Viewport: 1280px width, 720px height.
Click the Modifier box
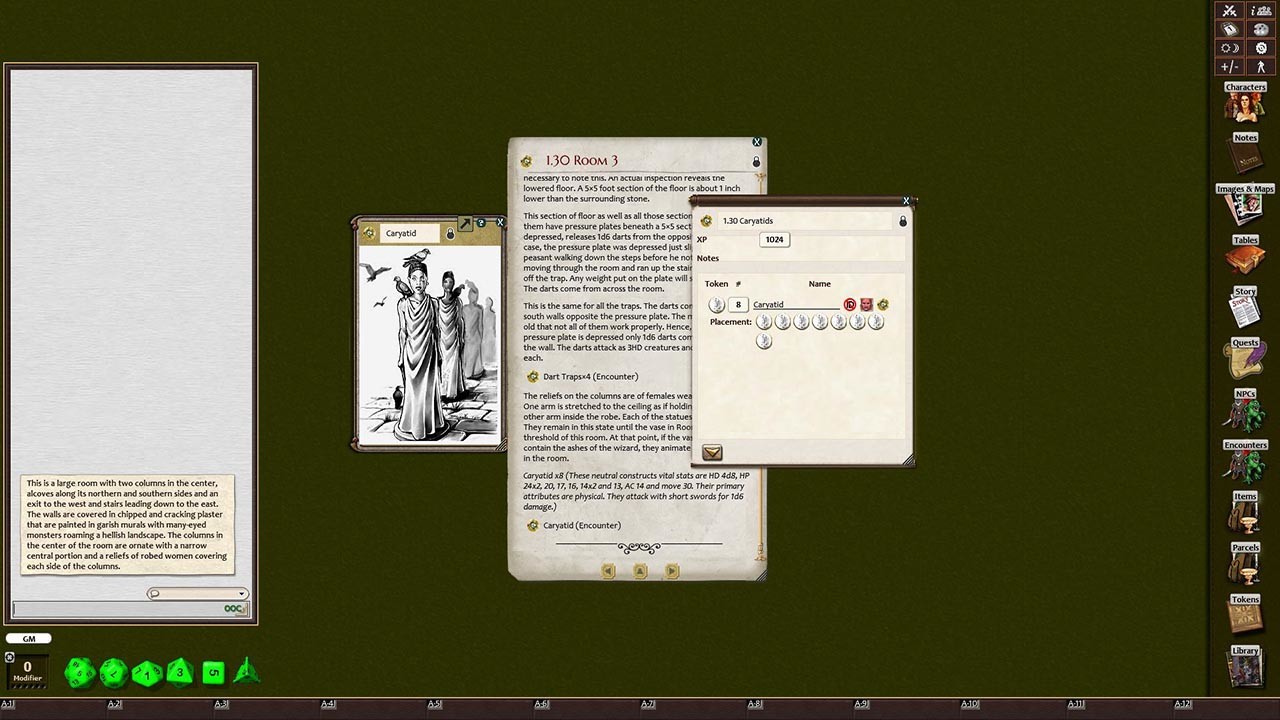click(x=27, y=670)
